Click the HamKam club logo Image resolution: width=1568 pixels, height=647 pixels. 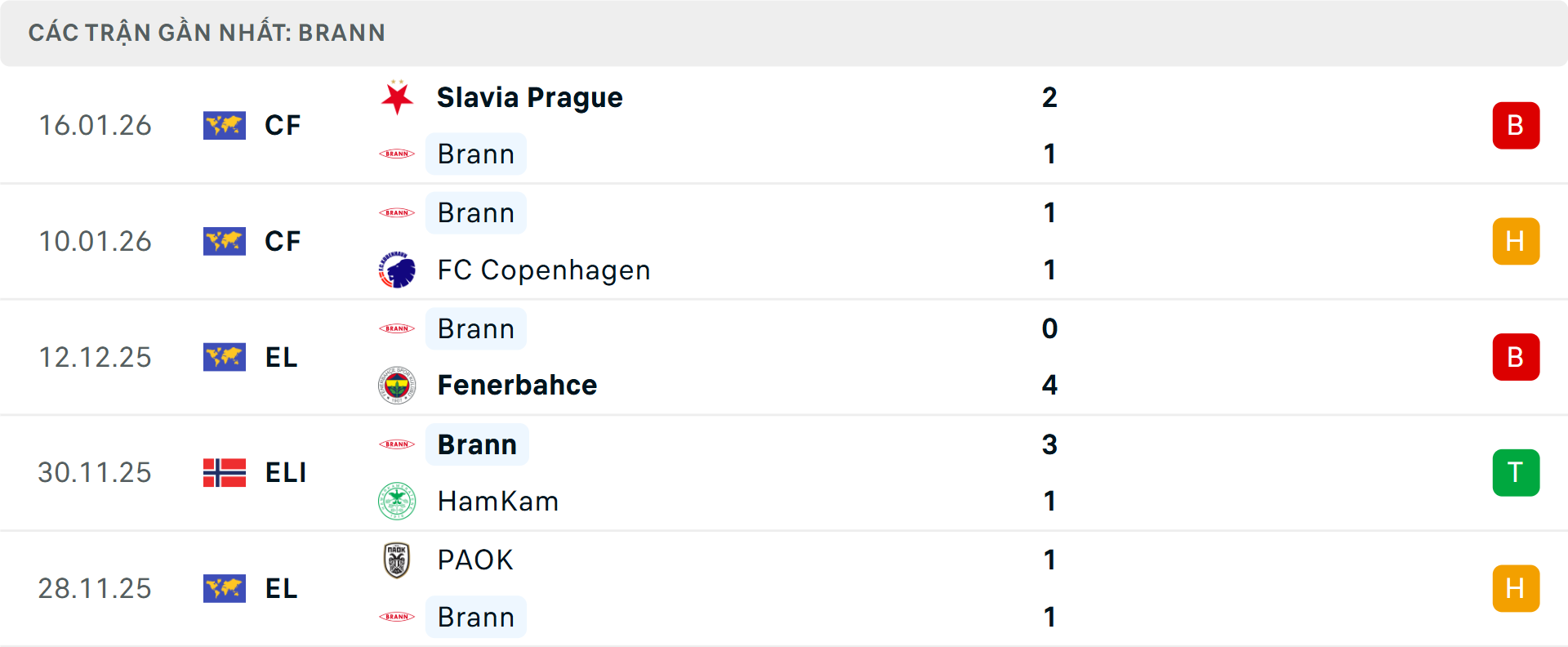[398, 501]
